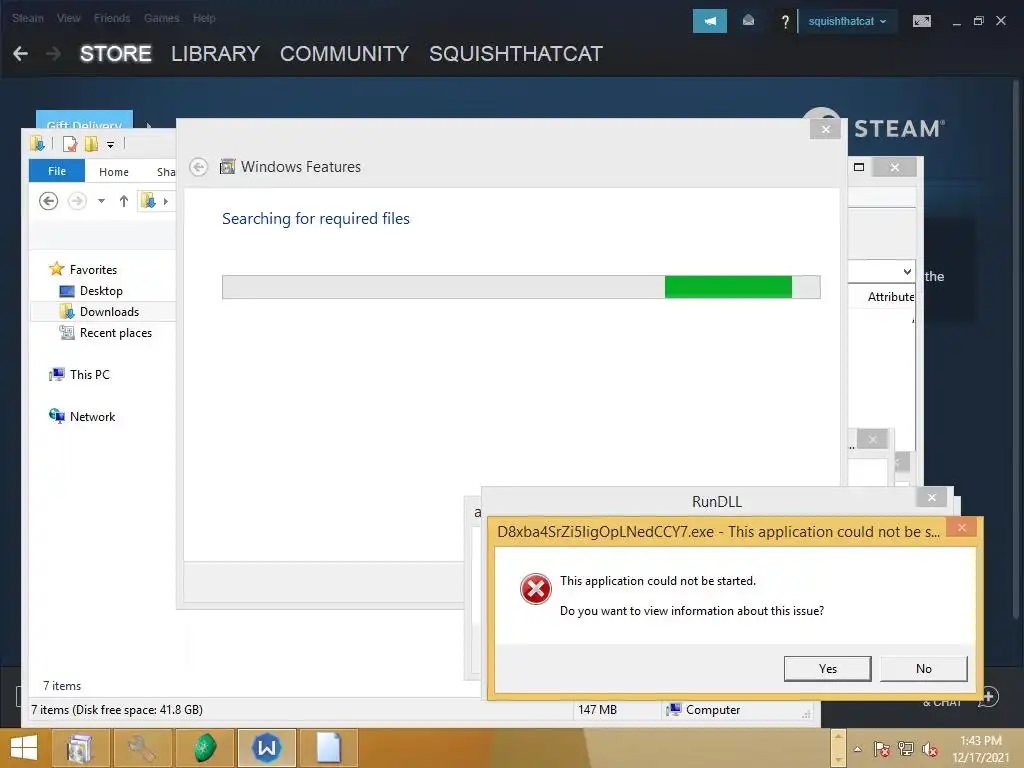This screenshot has width=1024, height=768.
Task: Close the RunDLL dialog
Action: pos(932,498)
